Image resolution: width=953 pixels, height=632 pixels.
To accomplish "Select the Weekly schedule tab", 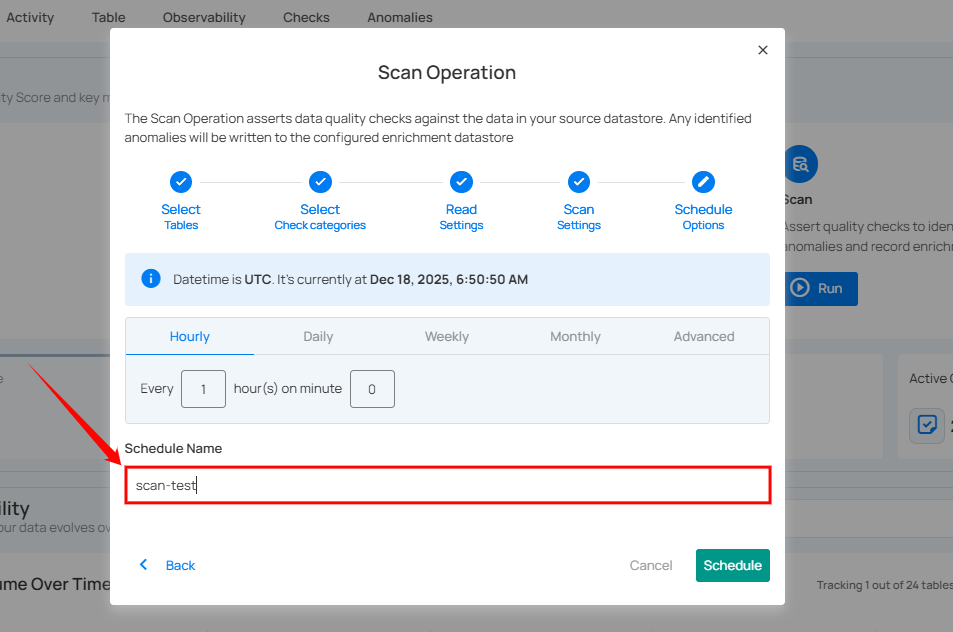I will 447,337.
